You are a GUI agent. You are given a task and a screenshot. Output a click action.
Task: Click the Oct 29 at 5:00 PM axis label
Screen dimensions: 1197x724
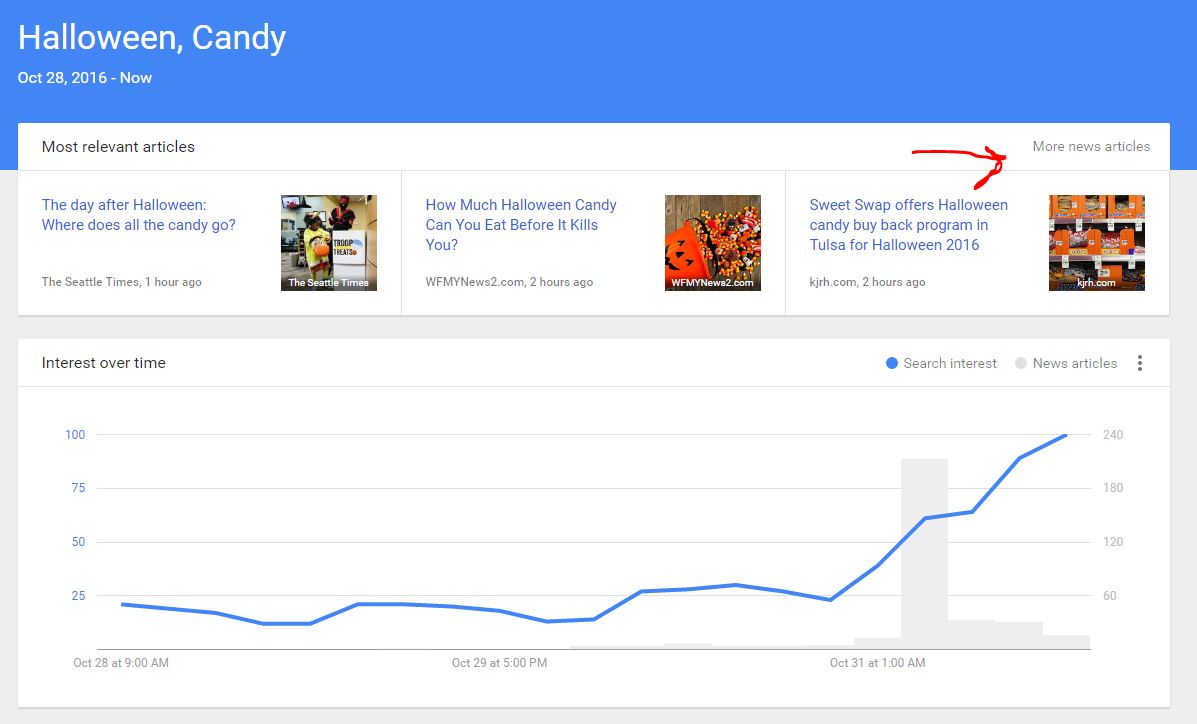tap(499, 663)
